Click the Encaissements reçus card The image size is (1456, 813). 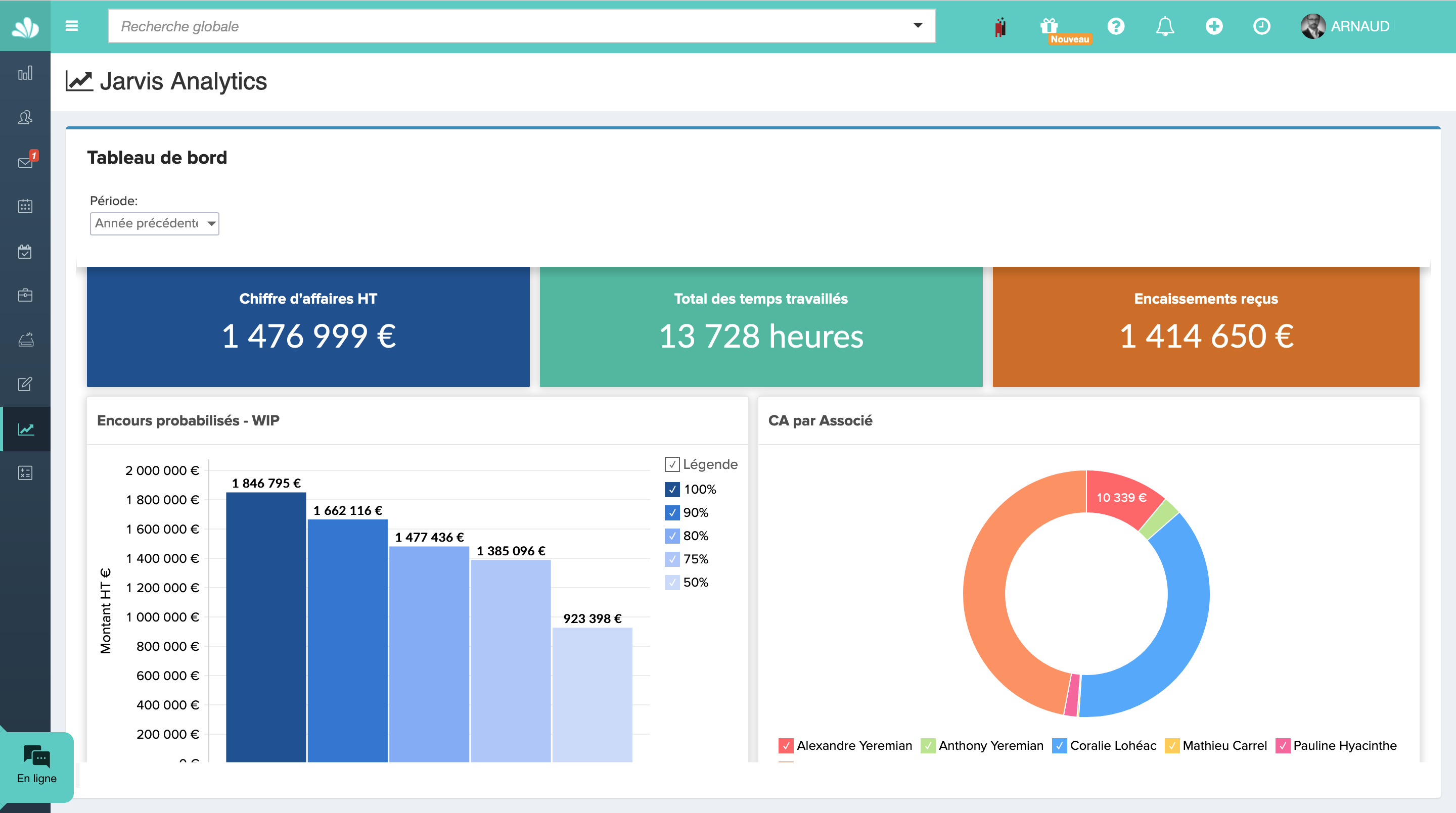(1206, 326)
